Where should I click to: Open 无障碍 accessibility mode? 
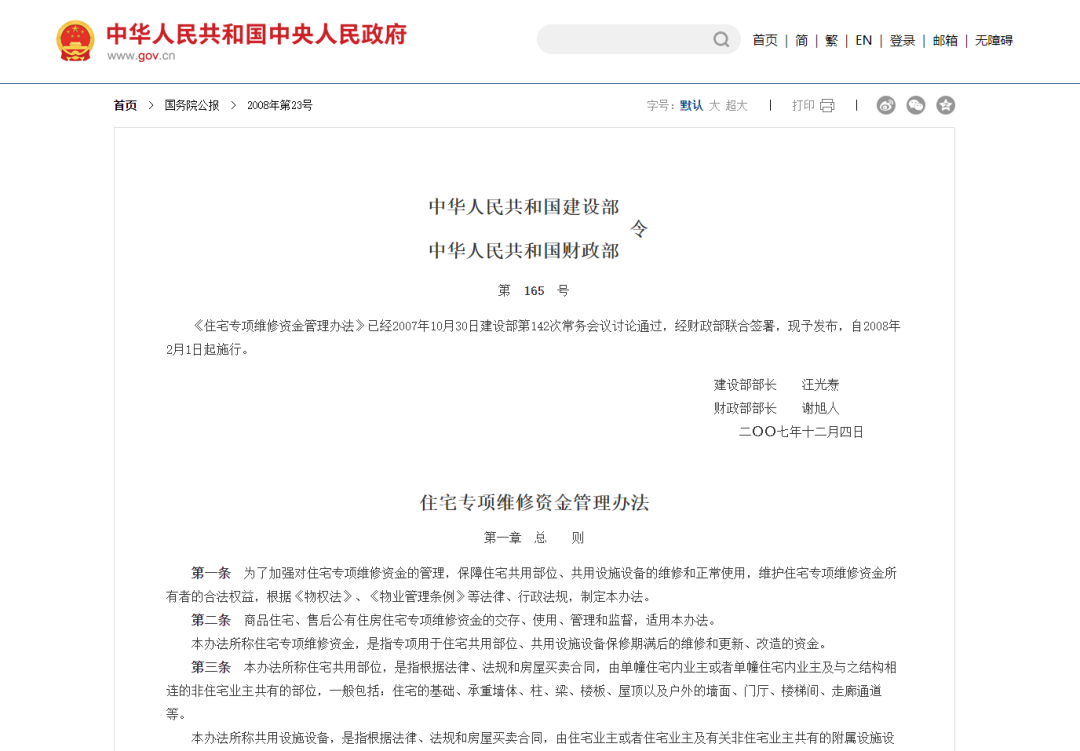(x=994, y=41)
